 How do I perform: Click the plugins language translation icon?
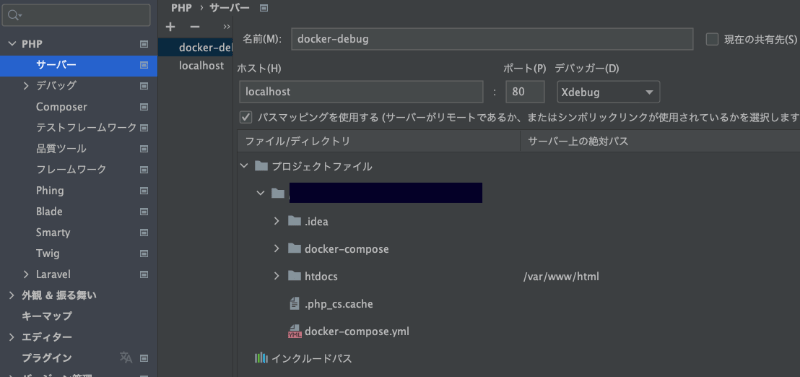point(126,358)
